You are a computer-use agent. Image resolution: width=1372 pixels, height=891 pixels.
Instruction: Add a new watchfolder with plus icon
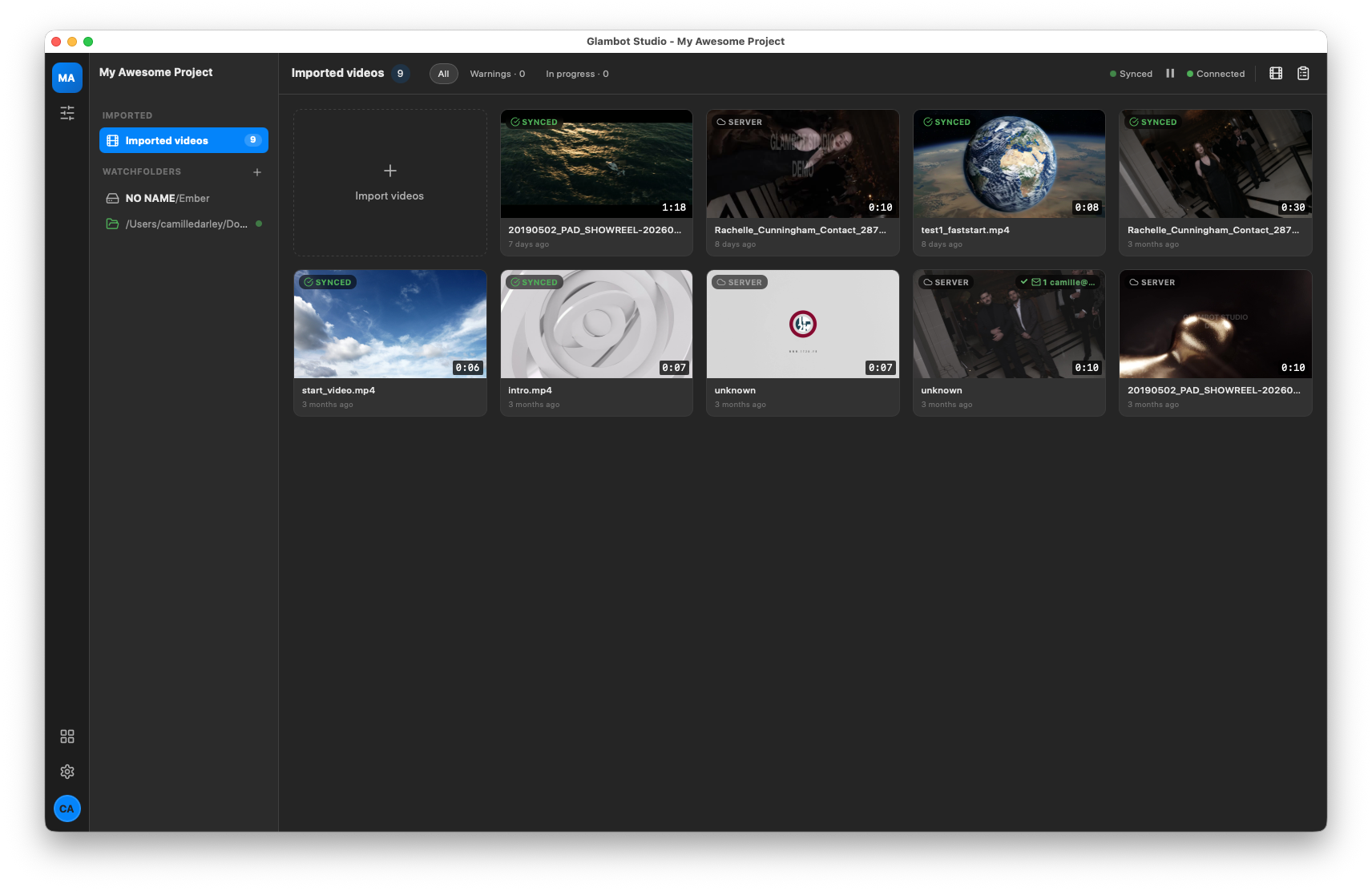click(x=257, y=172)
